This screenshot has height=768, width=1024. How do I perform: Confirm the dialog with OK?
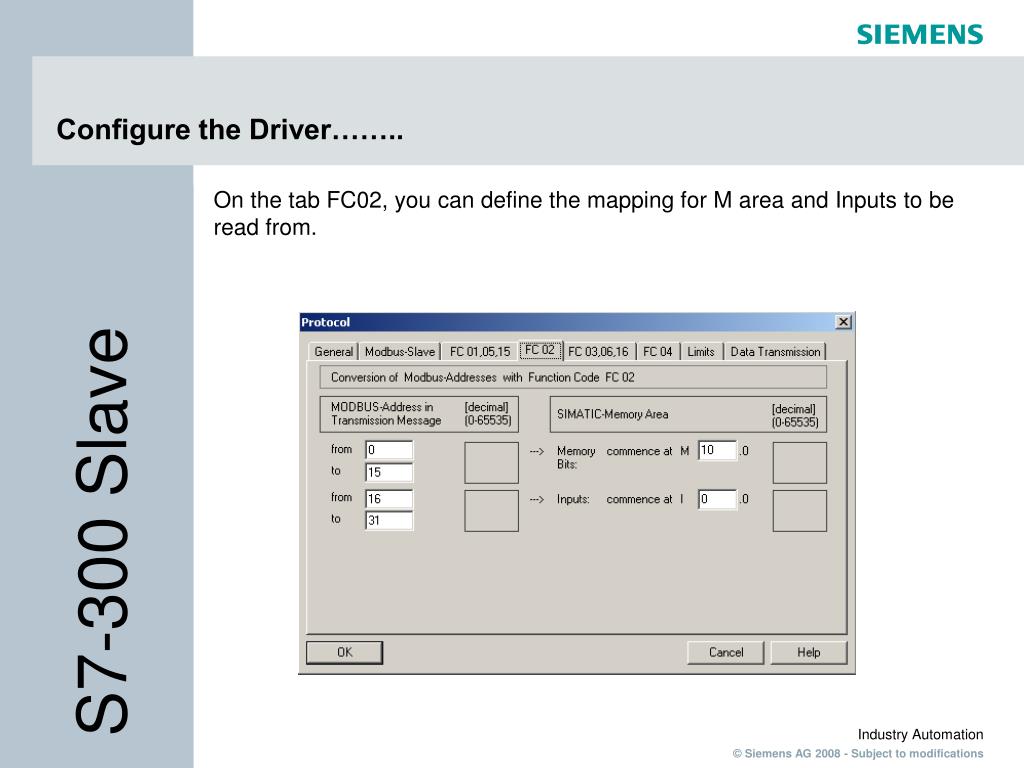[x=345, y=652]
